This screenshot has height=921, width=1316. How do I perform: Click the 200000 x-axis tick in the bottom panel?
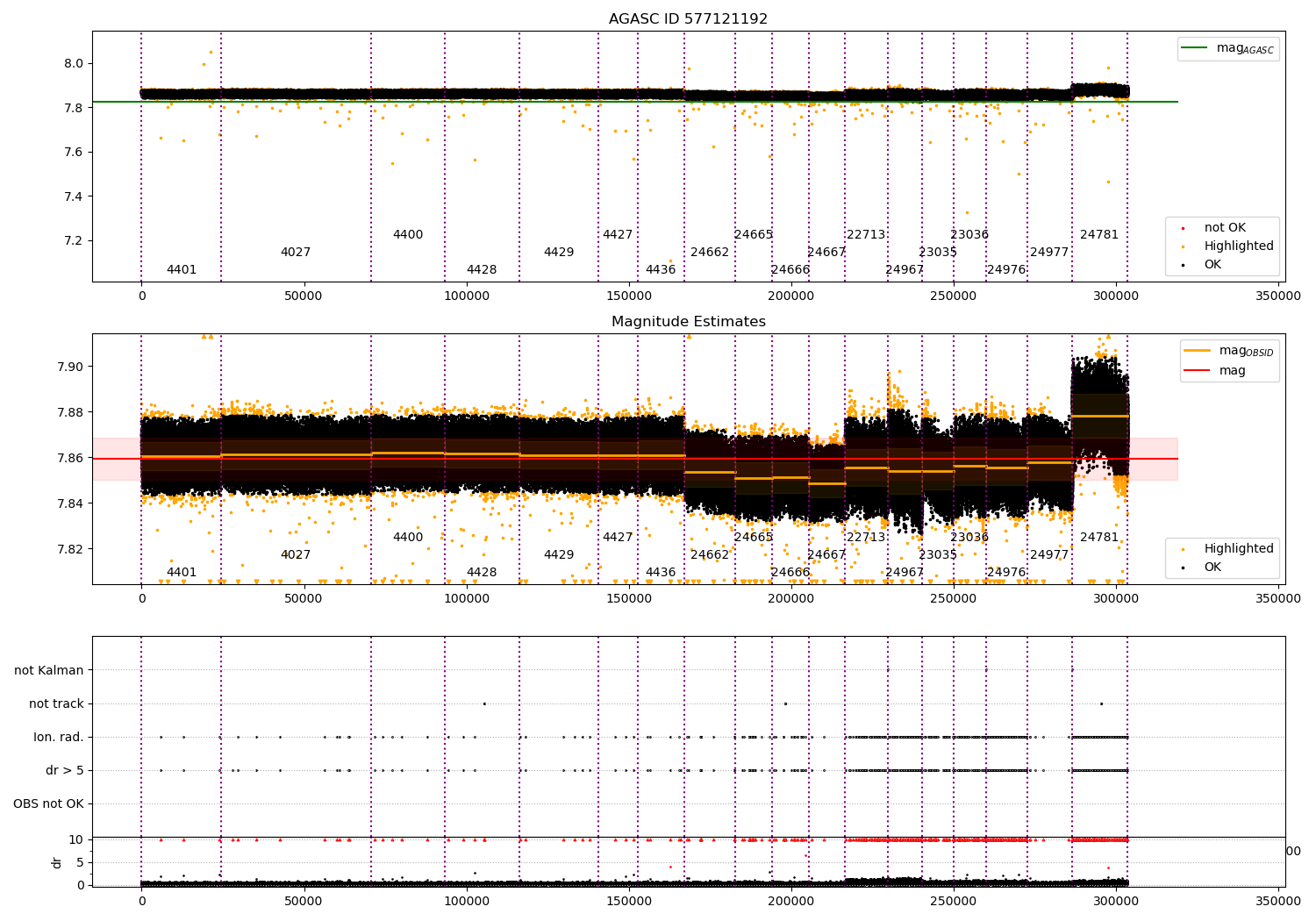pos(791,901)
